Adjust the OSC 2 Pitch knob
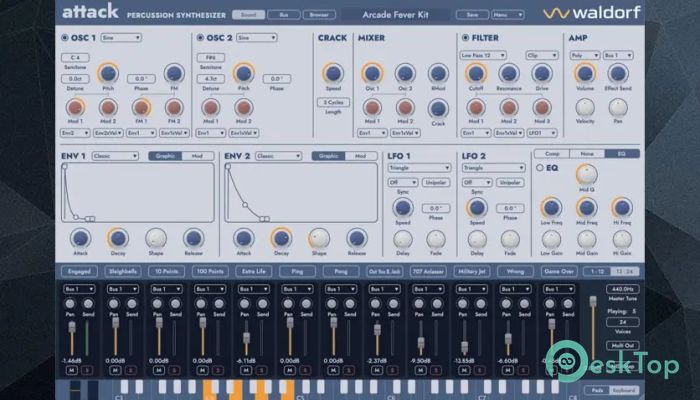 click(x=243, y=73)
